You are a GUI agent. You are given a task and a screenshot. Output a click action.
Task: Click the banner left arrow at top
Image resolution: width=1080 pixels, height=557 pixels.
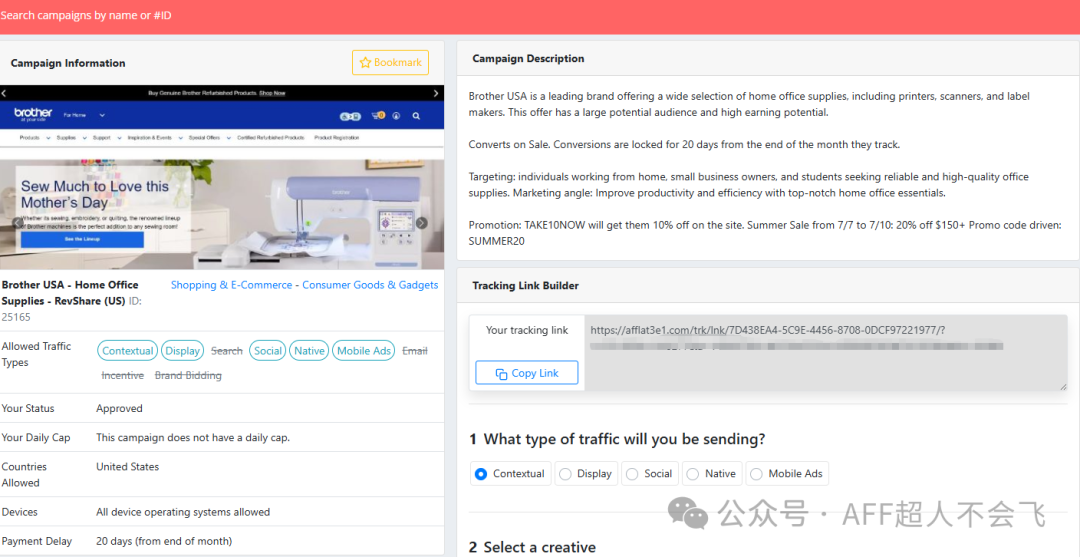[3, 92]
